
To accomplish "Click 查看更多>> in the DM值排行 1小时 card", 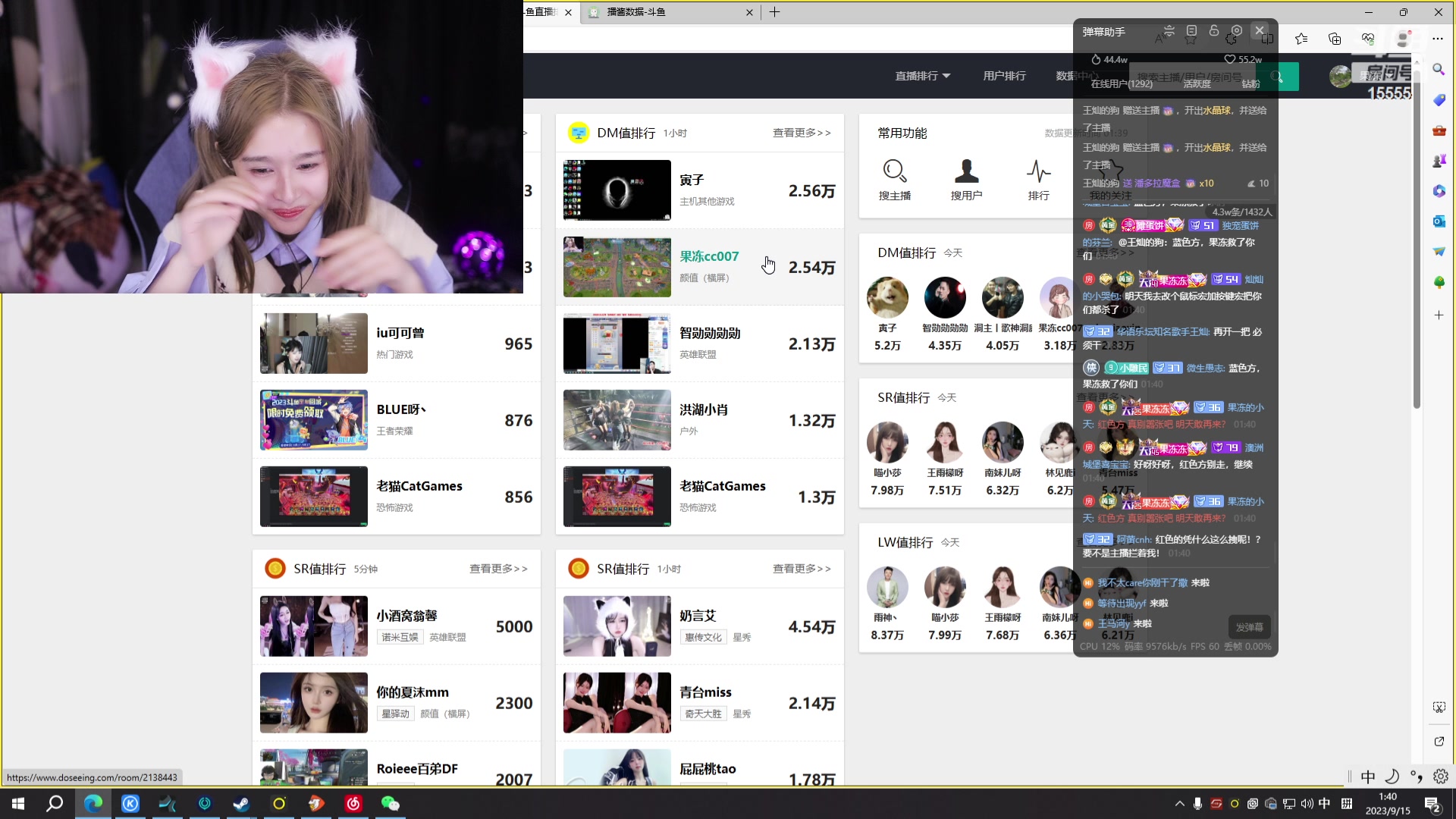I will point(802,133).
